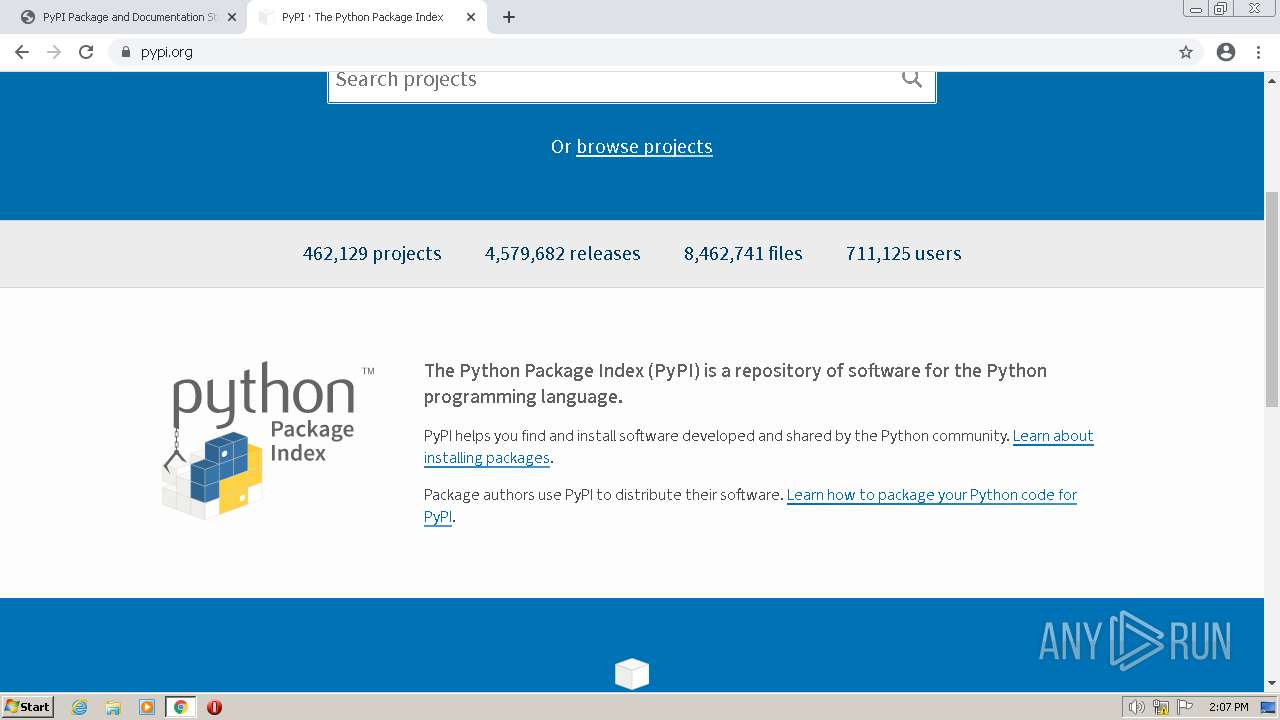Screen dimensions: 1280x720
Task: Reload the pypi.org page
Action: point(86,52)
